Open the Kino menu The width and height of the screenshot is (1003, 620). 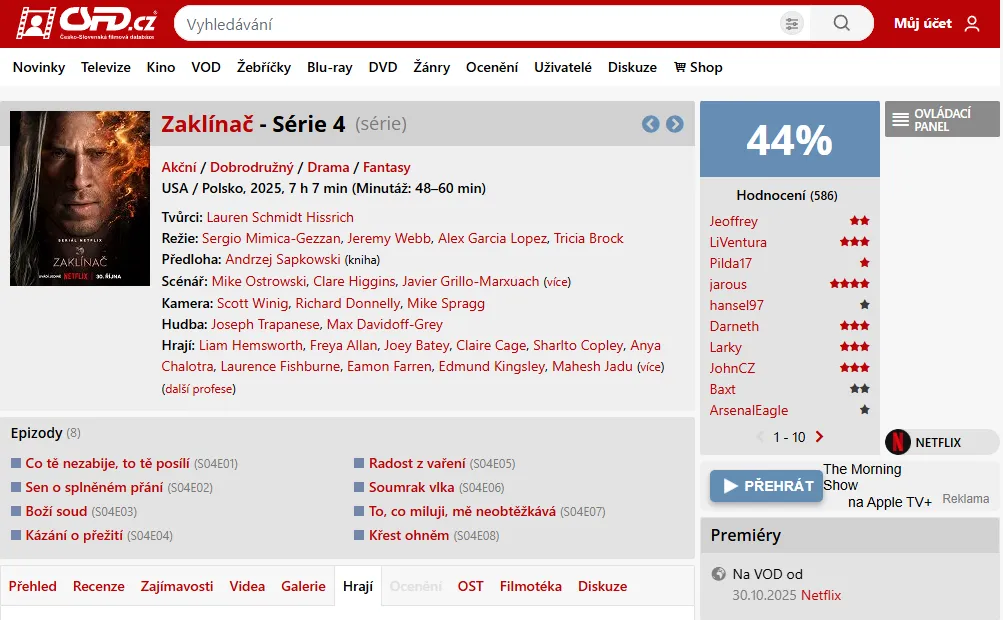pyautogui.click(x=161, y=67)
